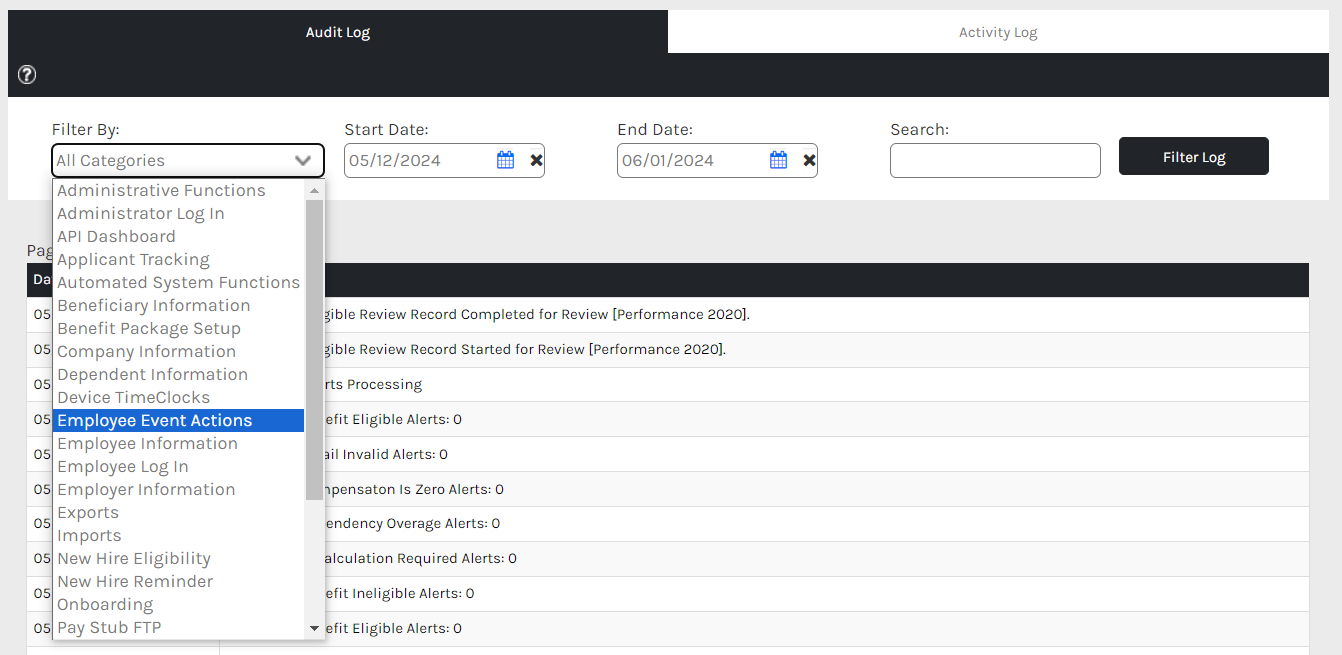Switch to the Audit Log tab
Viewport: 1342px width, 655px height.
338,32
